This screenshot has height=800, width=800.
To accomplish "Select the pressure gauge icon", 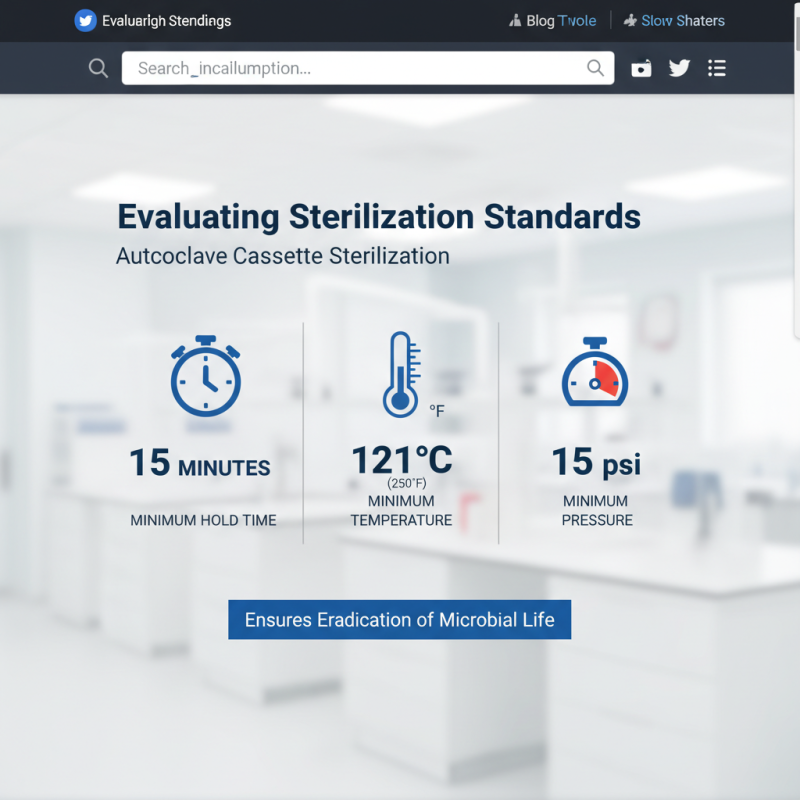I will coord(594,373).
